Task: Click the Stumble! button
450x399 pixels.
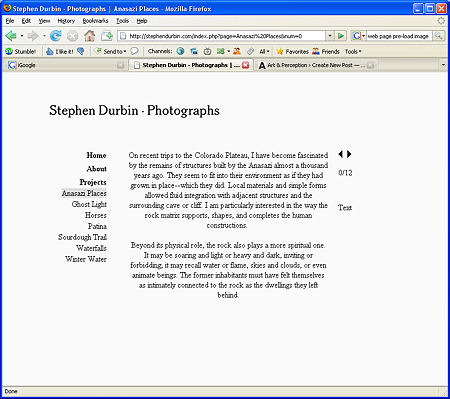Action: click(21, 51)
